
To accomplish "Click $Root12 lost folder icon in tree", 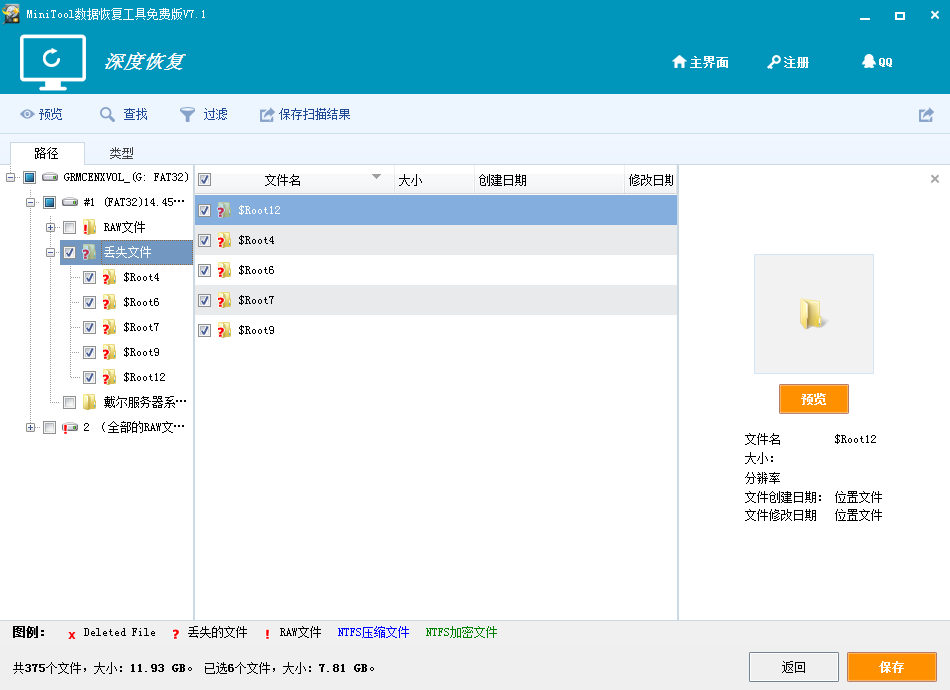I will [x=109, y=377].
